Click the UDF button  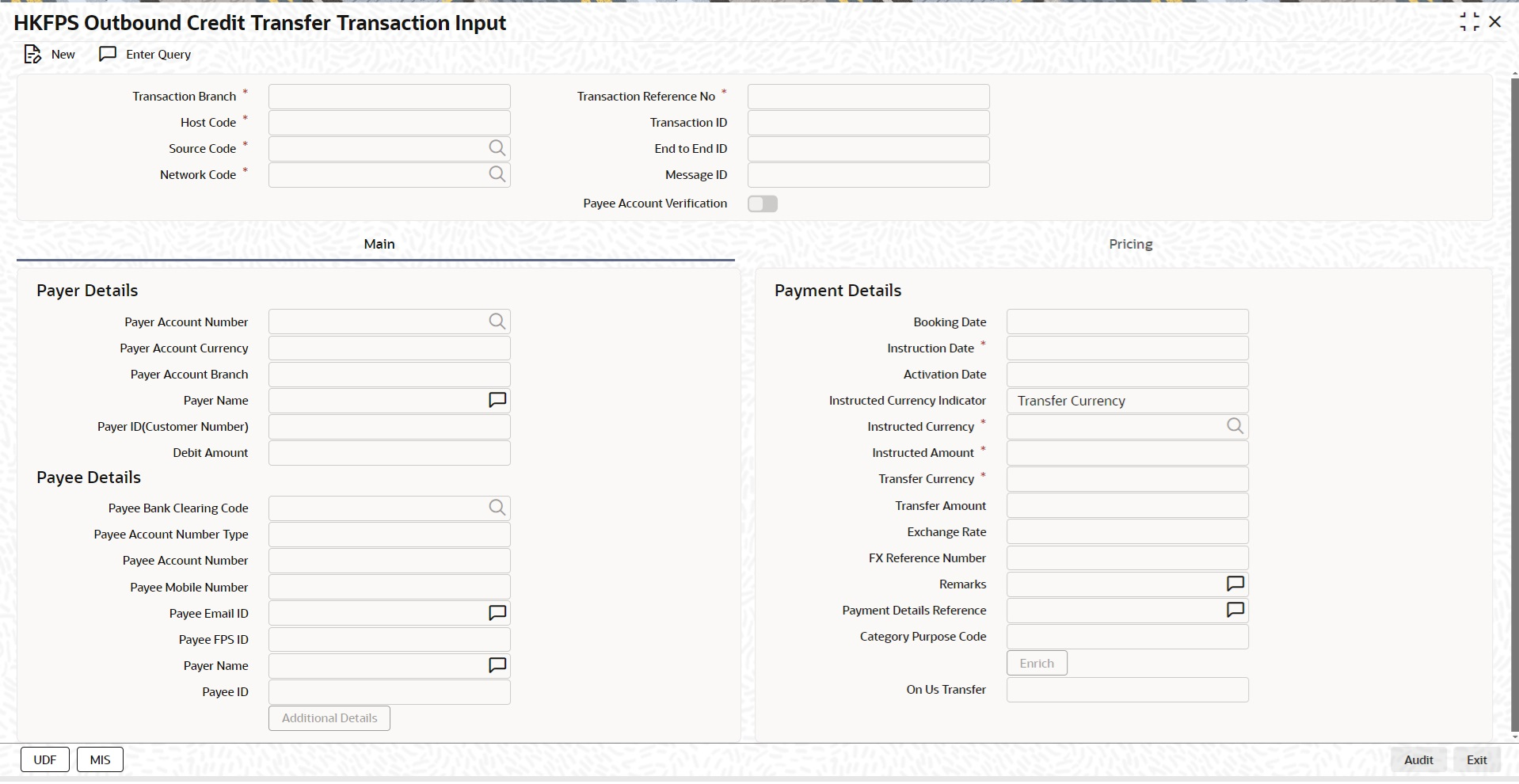pos(45,759)
